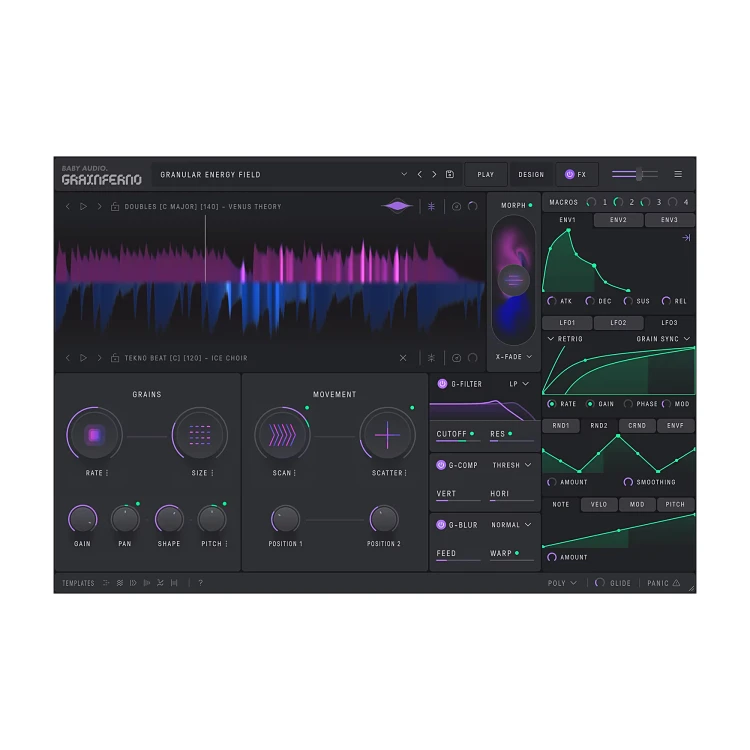The width and height of the screenshot is (750, 750).
Task: Open the preset list dropdown arrow
Action: tap(404, 174)
